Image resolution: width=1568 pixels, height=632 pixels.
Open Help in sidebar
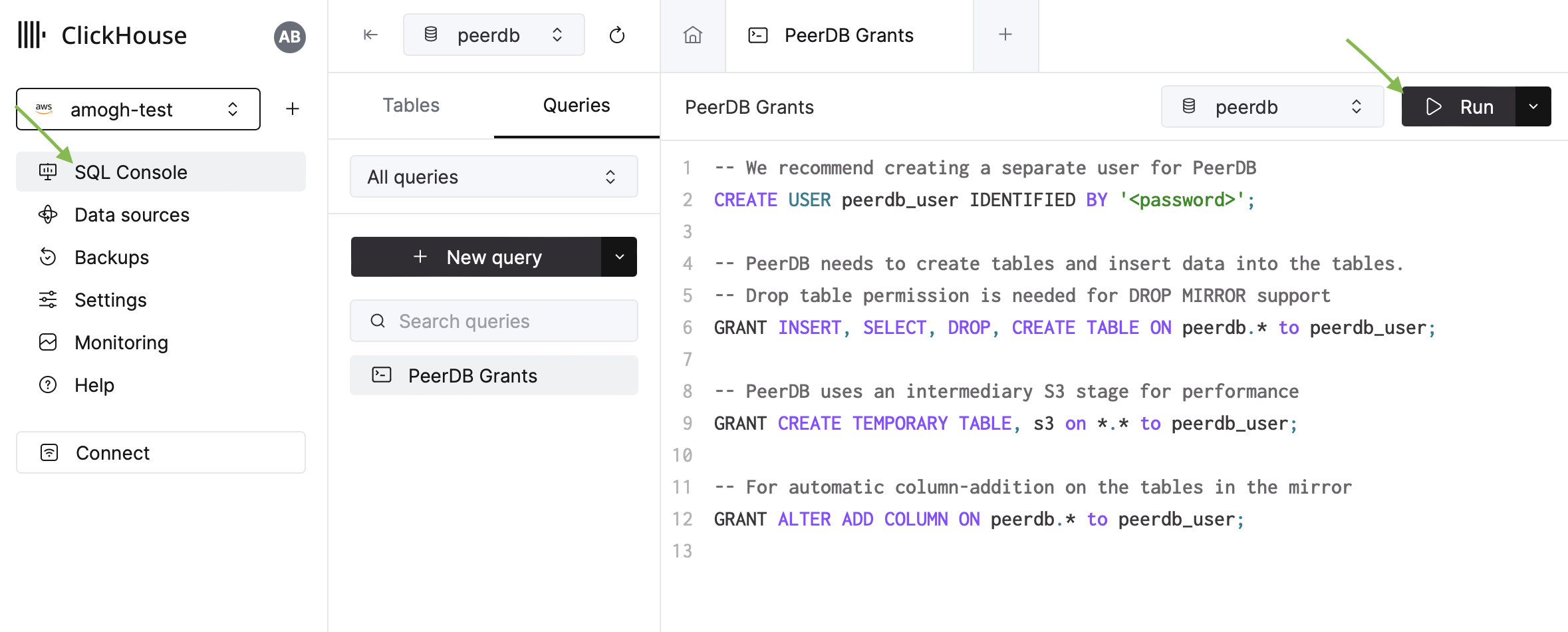click(161, 385)
